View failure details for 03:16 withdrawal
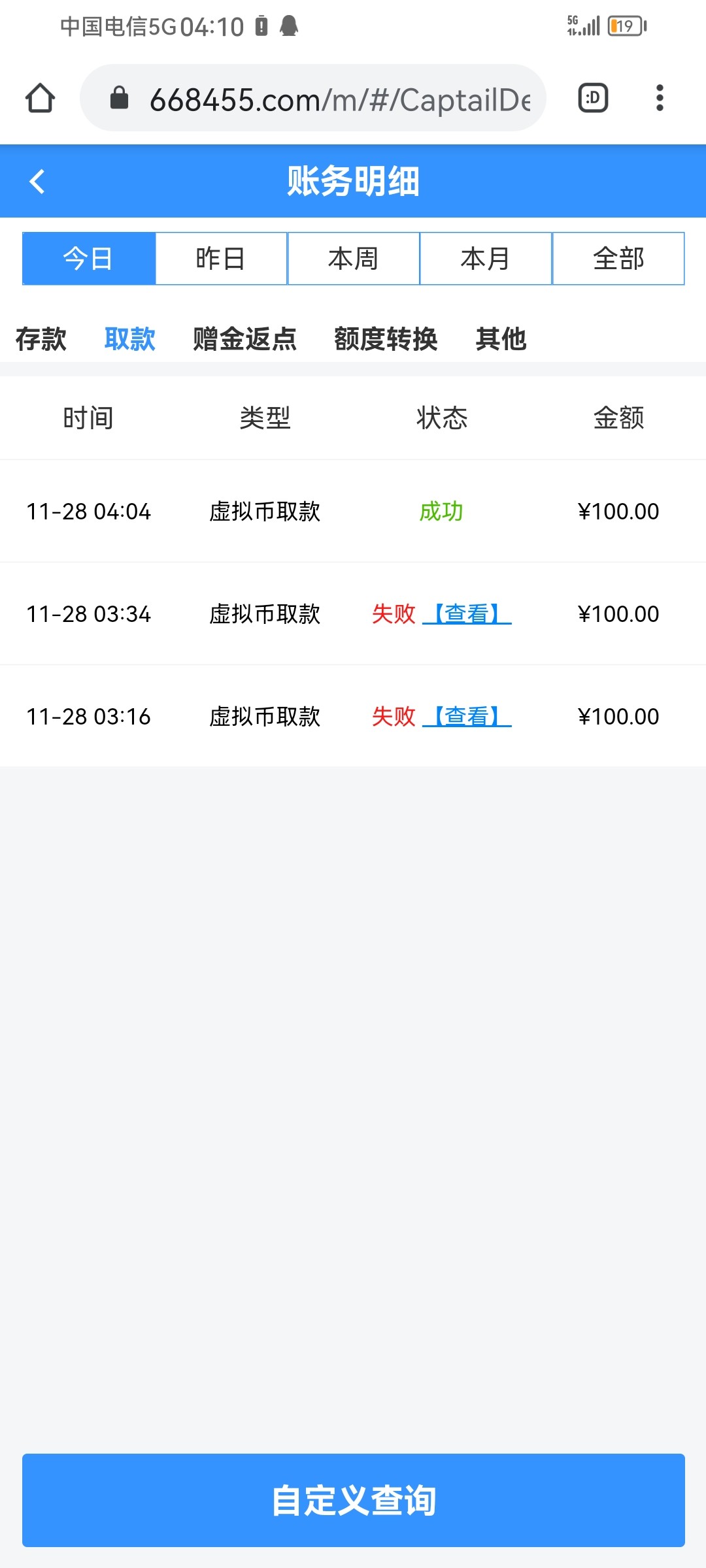This screenshot has width=706, height=1568. (467, 717)
